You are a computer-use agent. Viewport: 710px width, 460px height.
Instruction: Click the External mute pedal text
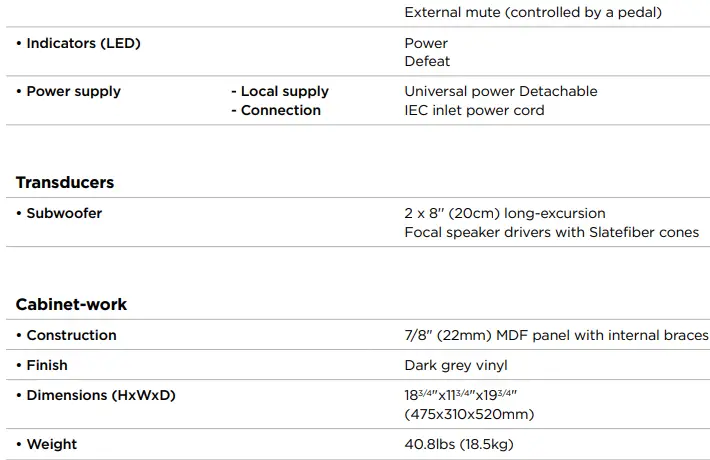(x=534, y=13)
